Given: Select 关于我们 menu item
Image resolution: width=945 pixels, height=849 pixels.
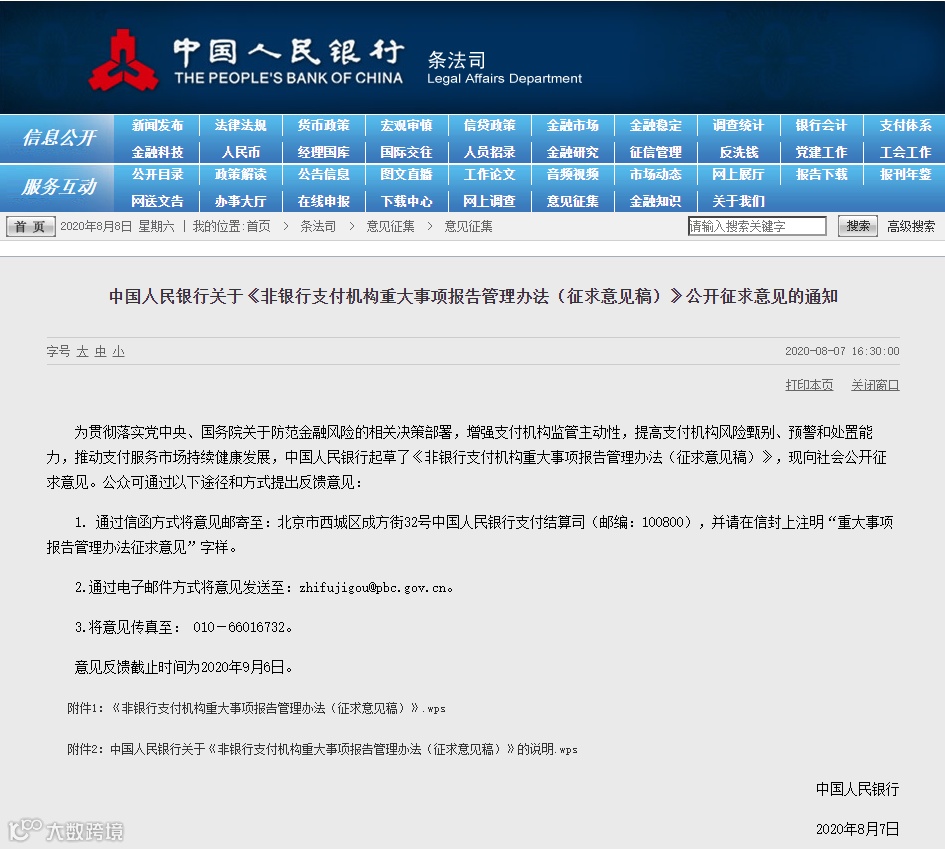Looking at the screenshot, I should pyautogui.click(x=738, y=201).
